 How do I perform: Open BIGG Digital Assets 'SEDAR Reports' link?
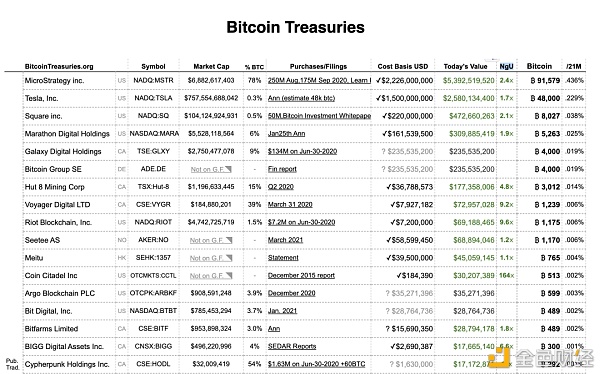tap(292, 346)
